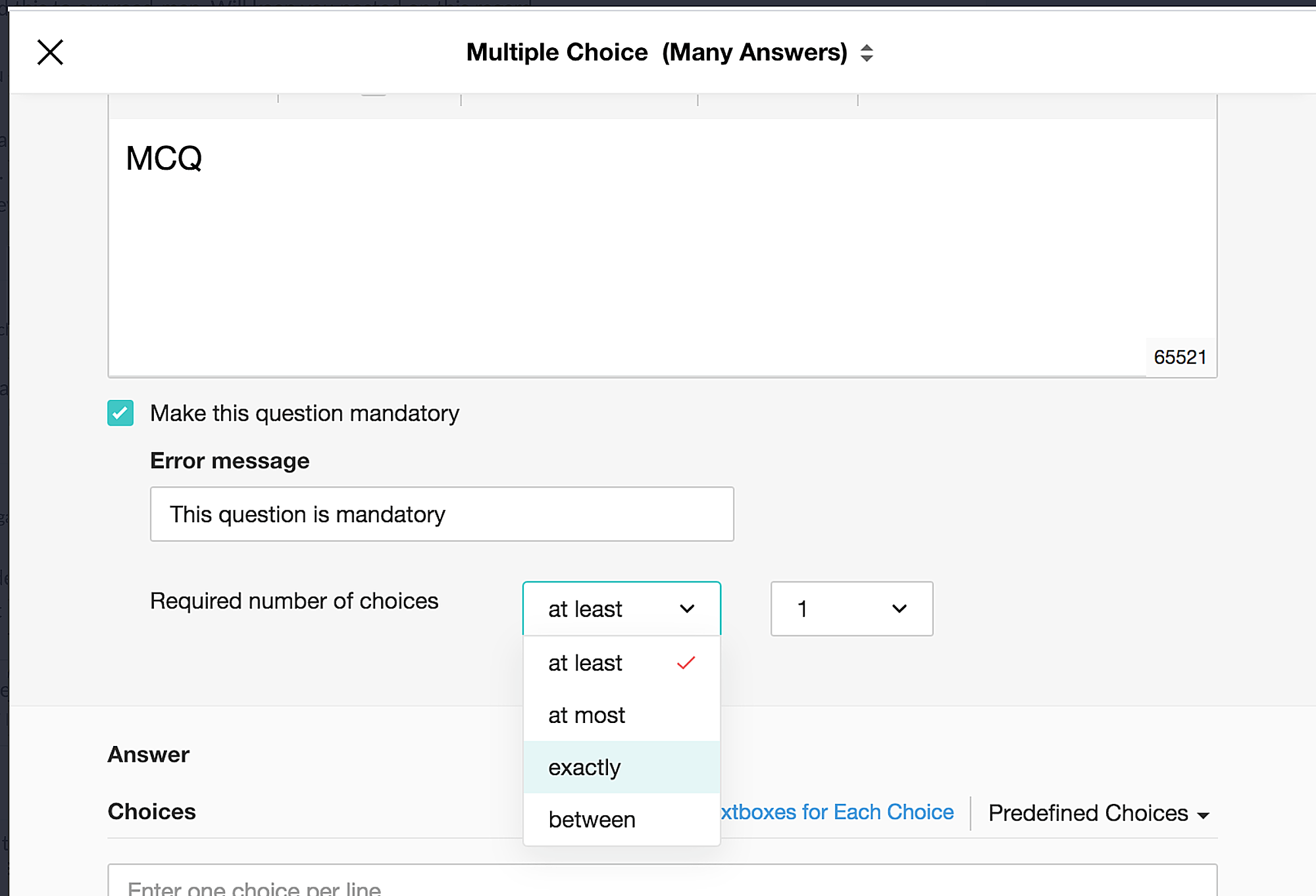Uncheck Make this question mandatory
The width and height of the screenshot is (1316, 896).
[120, 413]
